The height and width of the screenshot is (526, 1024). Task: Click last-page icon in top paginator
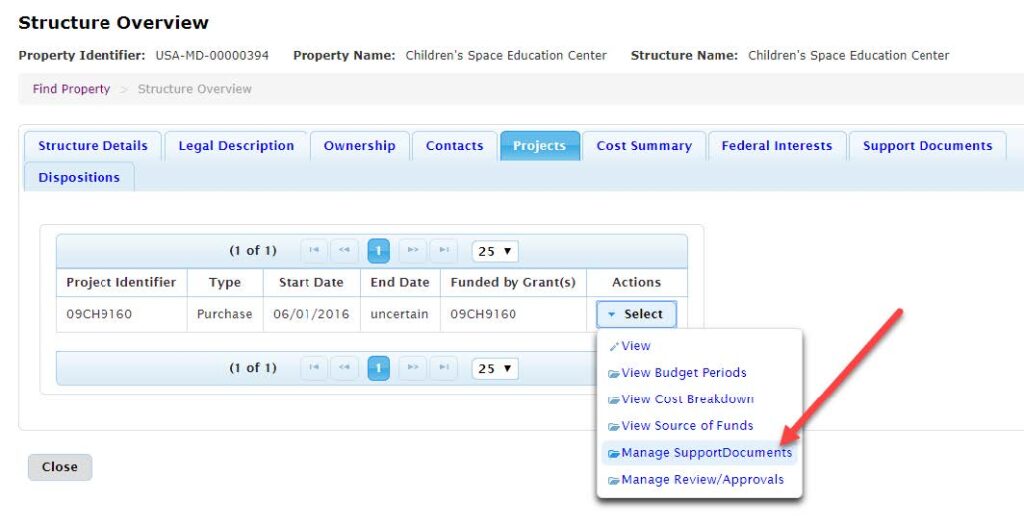coord(444,250)
